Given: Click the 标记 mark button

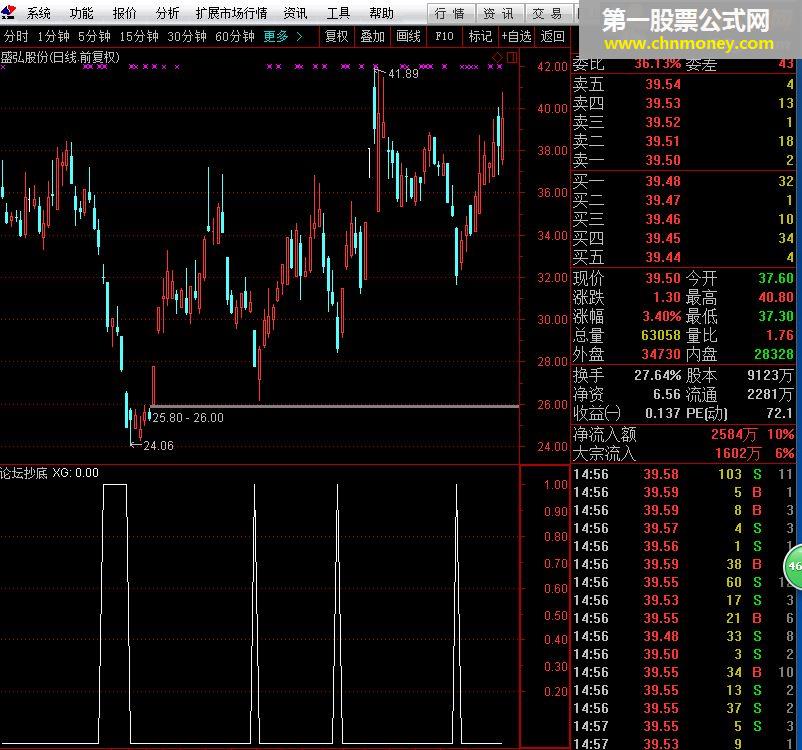Looking at the screenshot, I should (x=480, y=36).
